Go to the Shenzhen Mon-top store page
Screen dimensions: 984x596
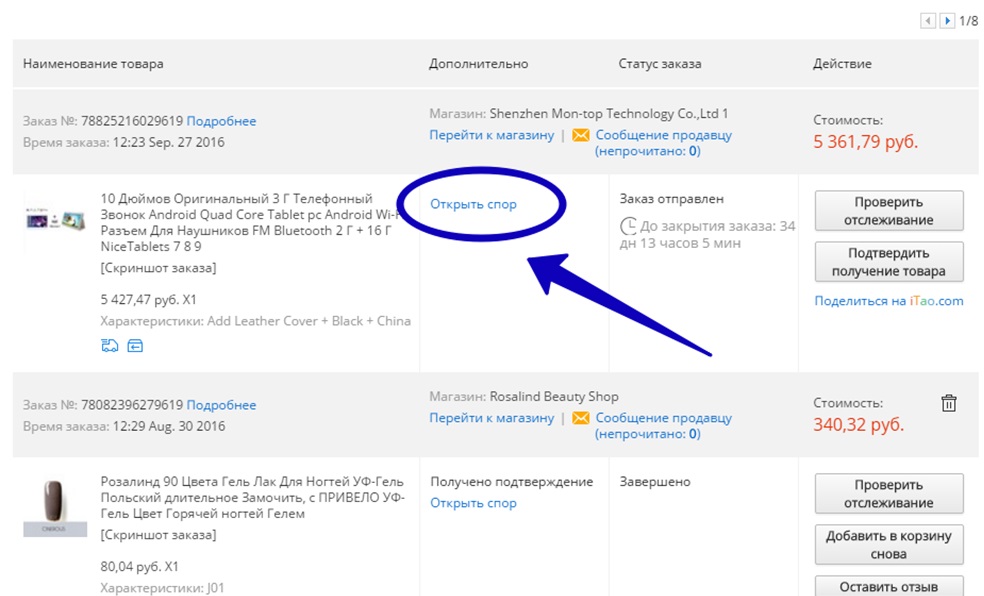point(491,135)
